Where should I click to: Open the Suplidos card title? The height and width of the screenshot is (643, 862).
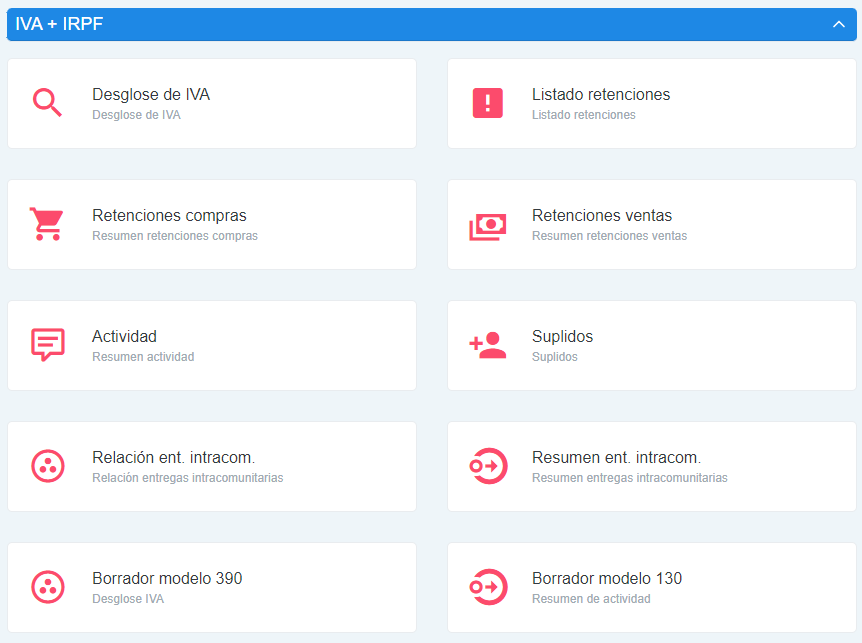click(562, 337)
